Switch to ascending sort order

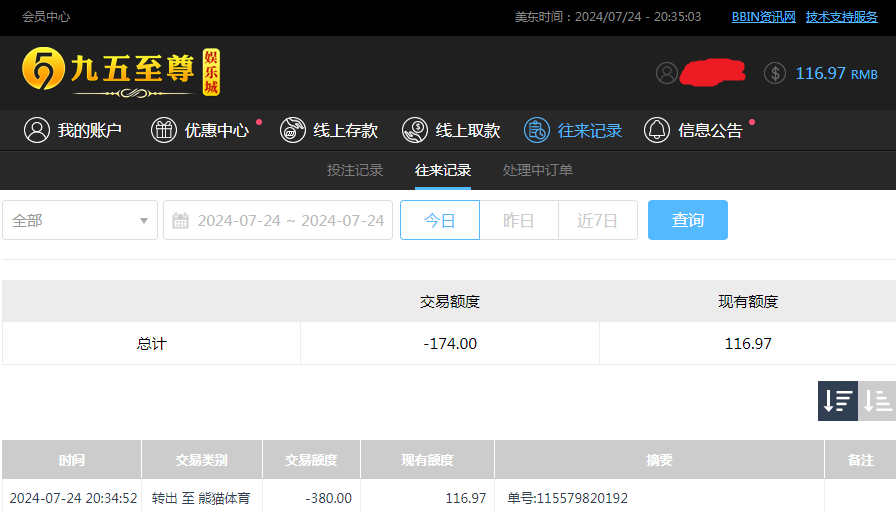coord(878,401)
